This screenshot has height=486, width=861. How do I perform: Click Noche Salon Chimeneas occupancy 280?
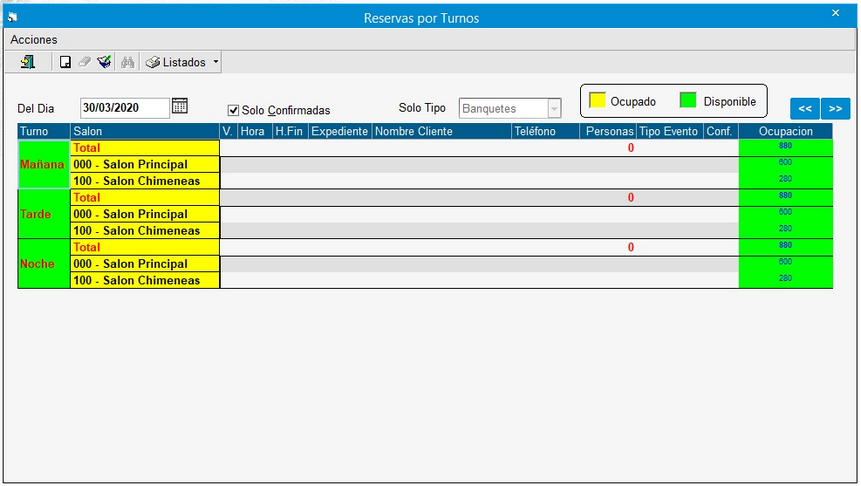pos(786,280)
